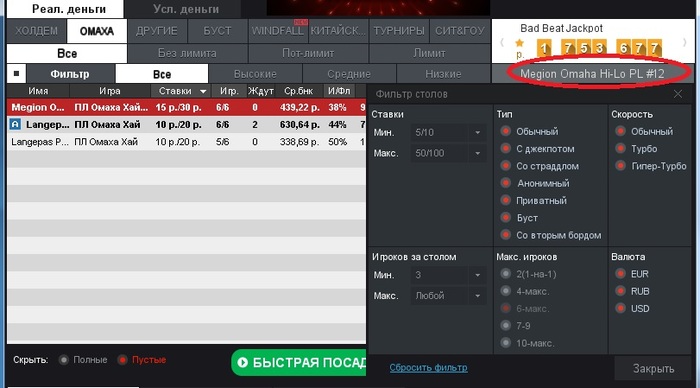Toggle the 7-9 max players option
This screenshot has width=700, height=388.
tap(505, 325)
